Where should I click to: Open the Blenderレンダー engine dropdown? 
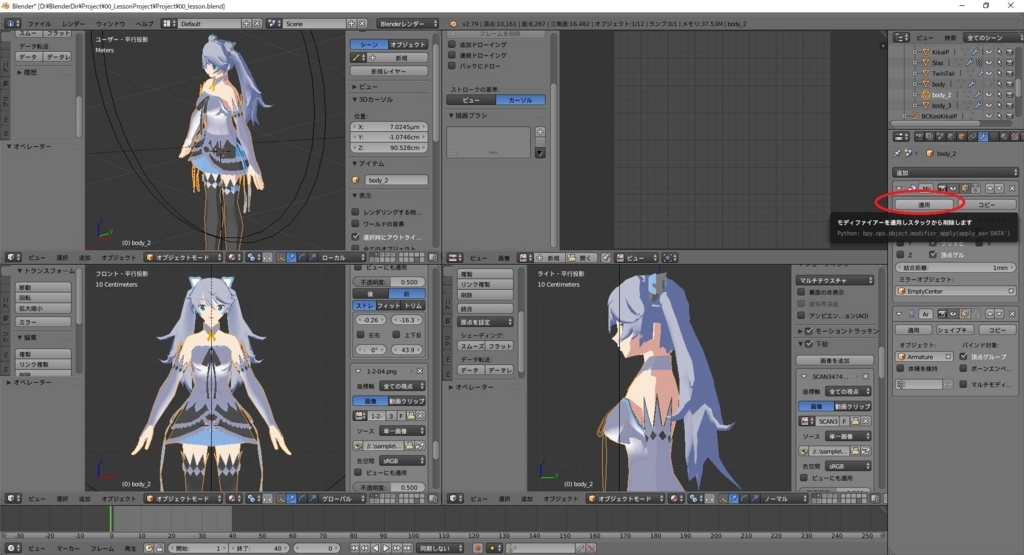(408, 24)
